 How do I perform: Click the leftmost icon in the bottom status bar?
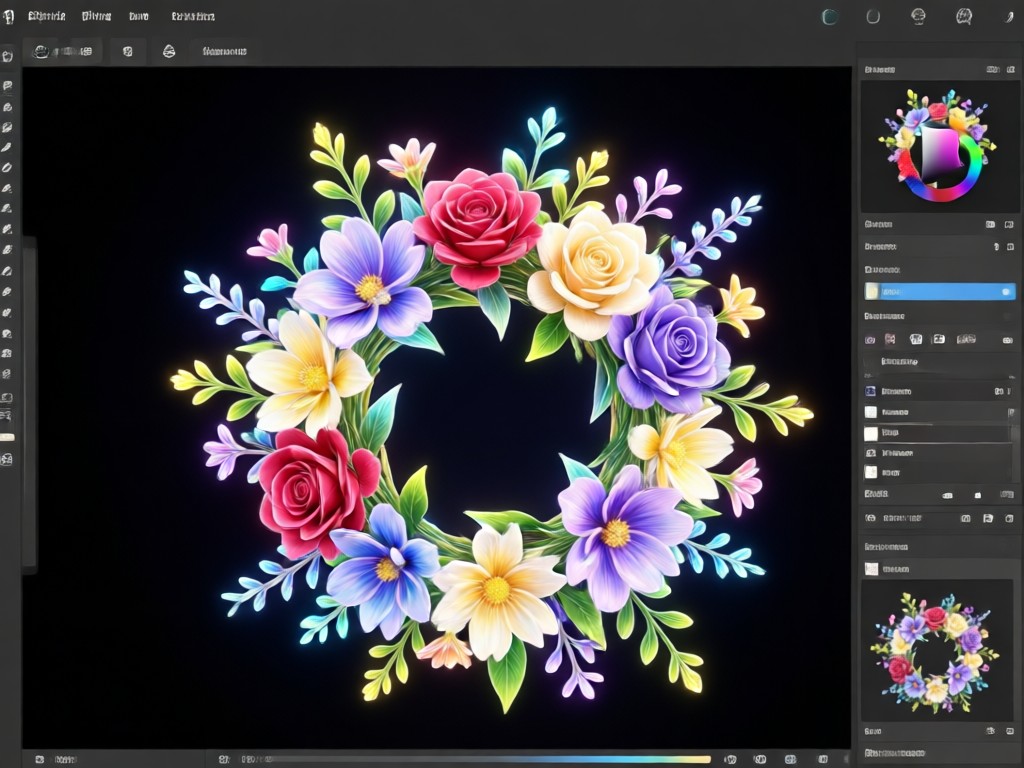click(x=40, y=760)
